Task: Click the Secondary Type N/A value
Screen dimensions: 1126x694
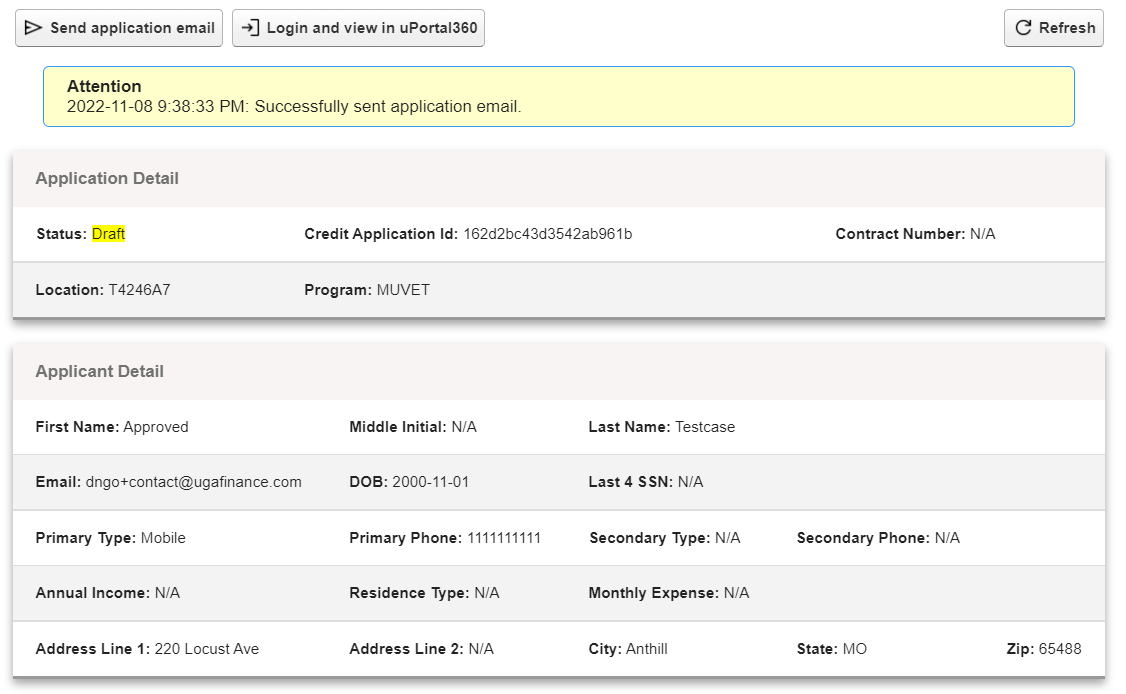Action: tap(727, 538)
